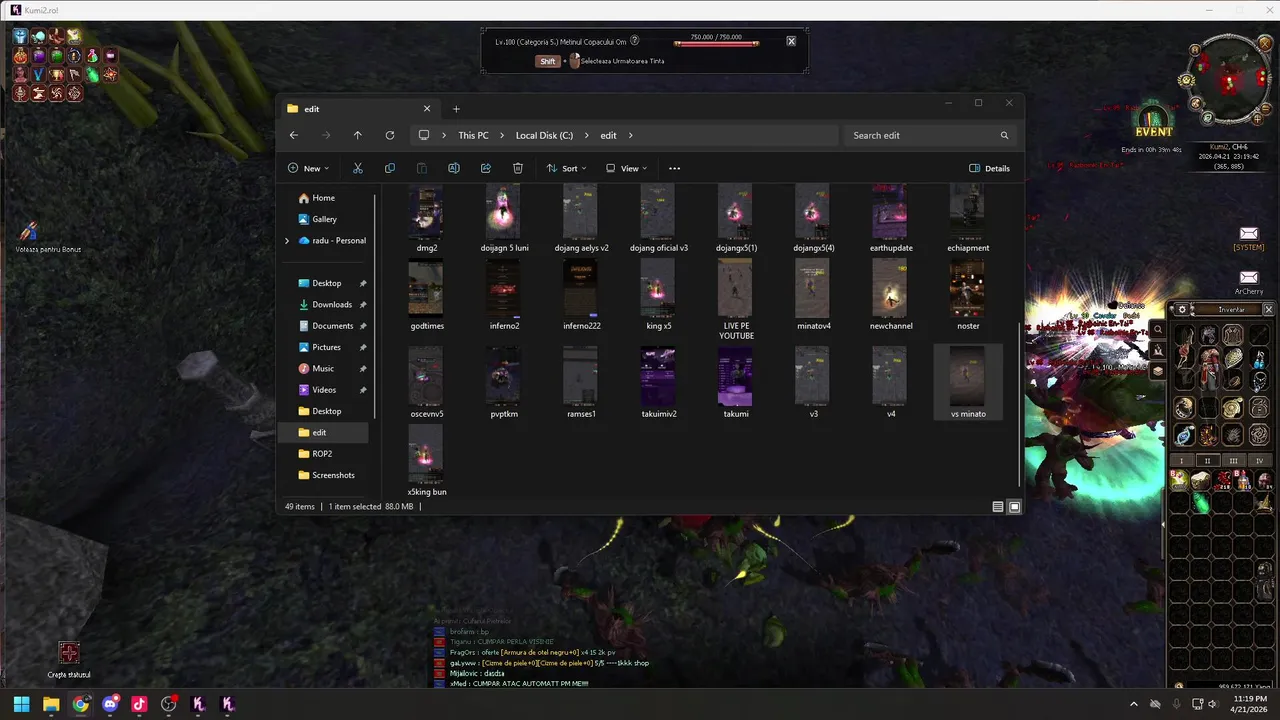Screen dimensions: 1280x720
Task: Open the inventory settings gear icon
Action: (x=1182, y=310)
